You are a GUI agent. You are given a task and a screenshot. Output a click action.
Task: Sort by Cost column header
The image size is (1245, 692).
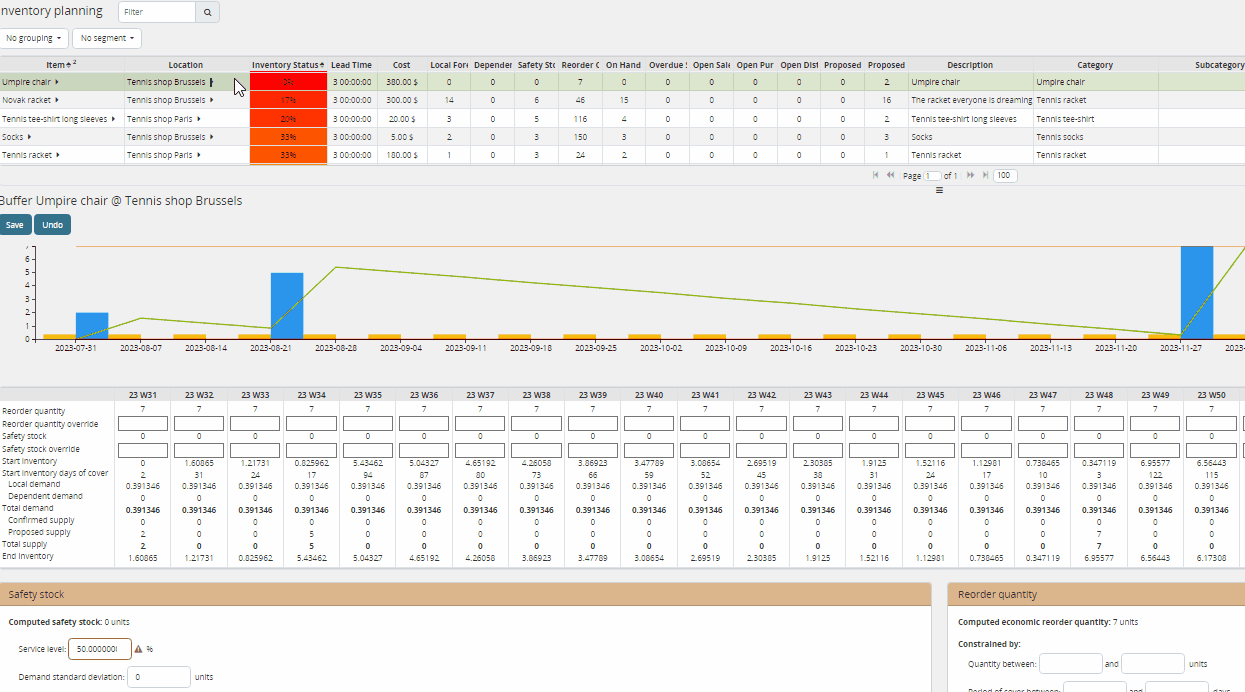[401, 65]
